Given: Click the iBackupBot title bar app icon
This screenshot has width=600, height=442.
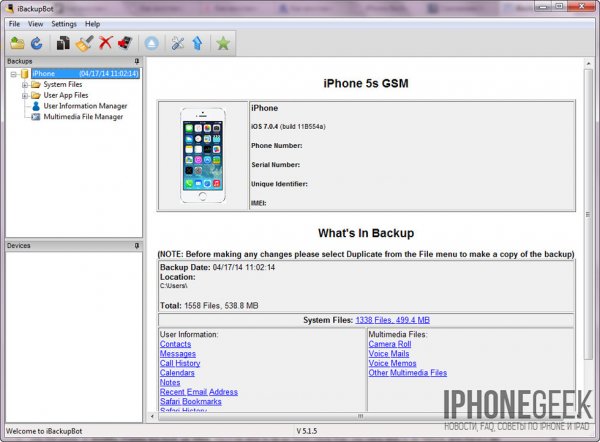Looking at the screenshot, I should coord(10,8).
